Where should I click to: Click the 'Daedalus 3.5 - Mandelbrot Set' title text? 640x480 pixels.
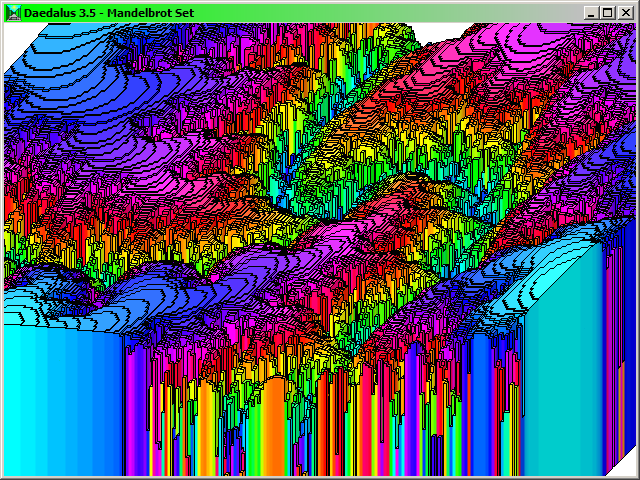(x=108, y=12)
